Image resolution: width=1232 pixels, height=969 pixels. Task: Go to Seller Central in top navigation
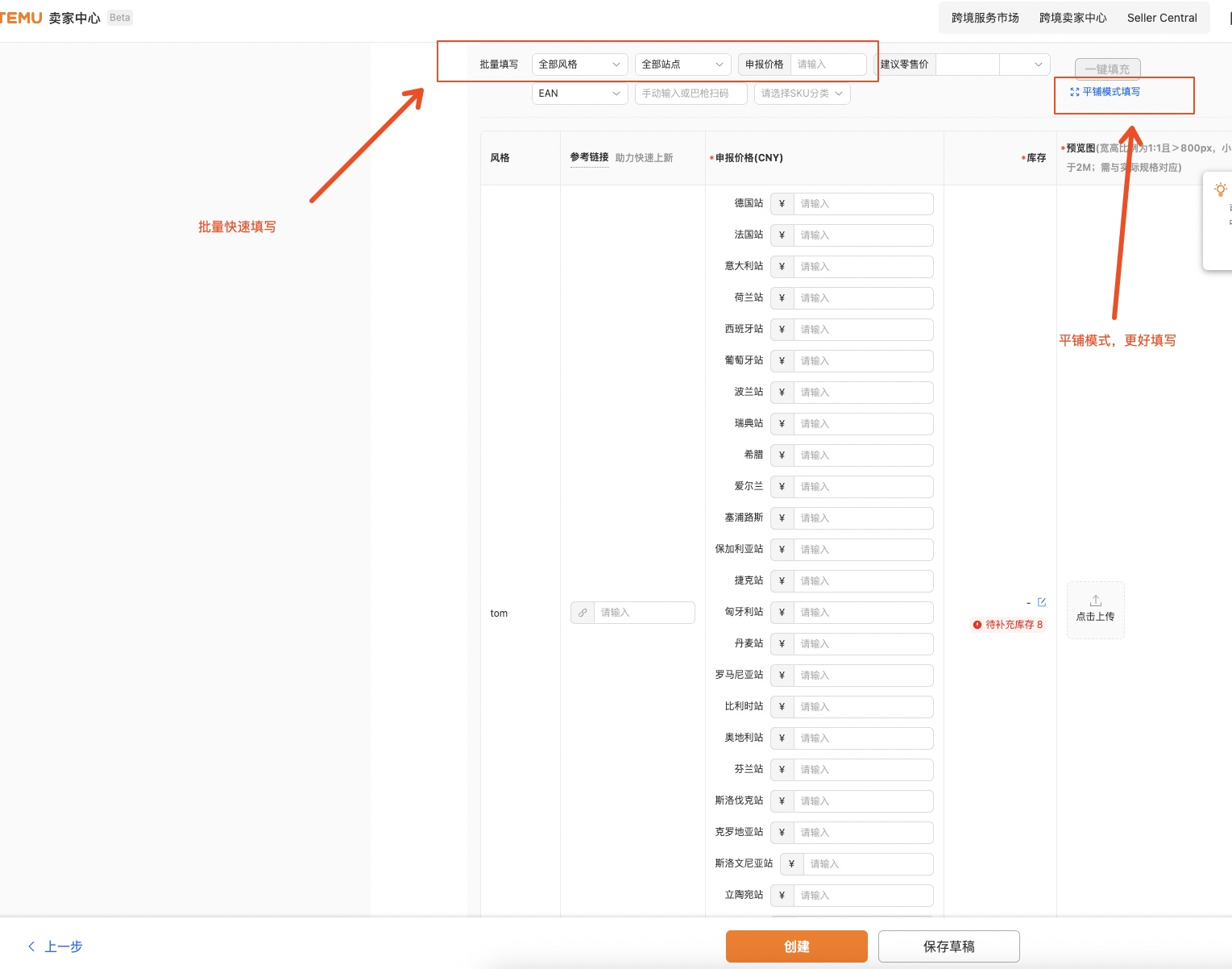(1161, 18)
